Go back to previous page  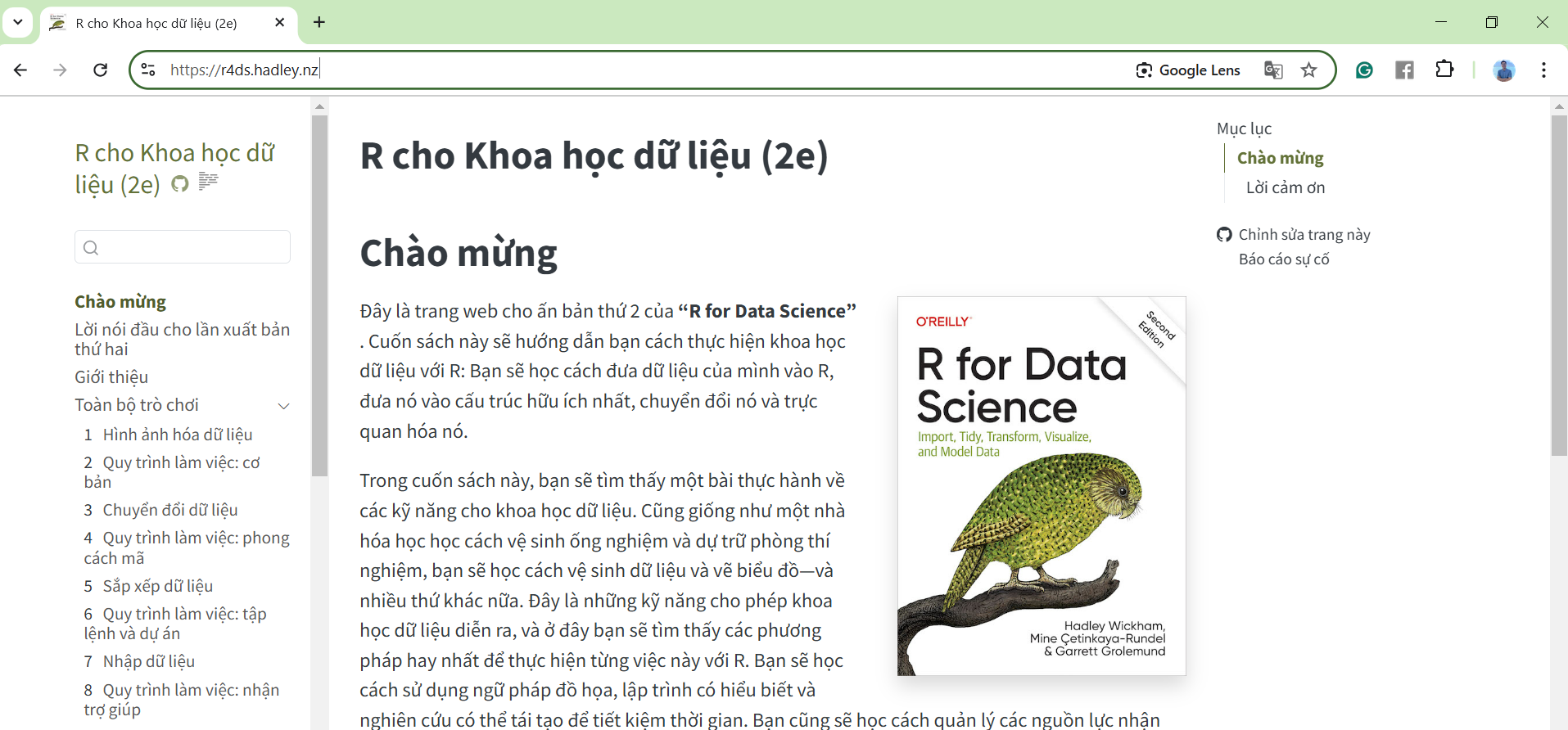coord(20,70)
